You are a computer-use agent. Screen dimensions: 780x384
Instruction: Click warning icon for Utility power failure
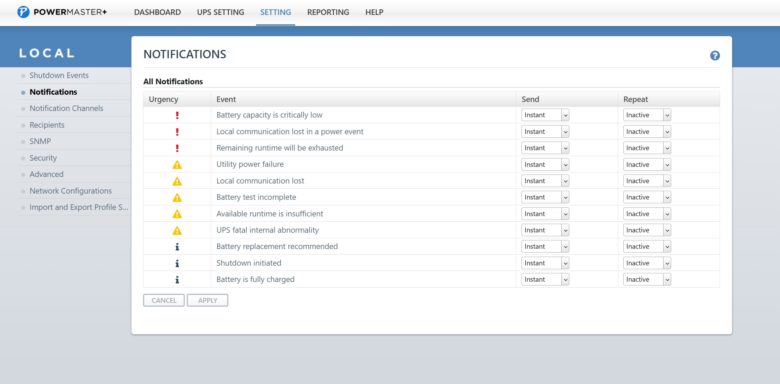click(177, 165)
